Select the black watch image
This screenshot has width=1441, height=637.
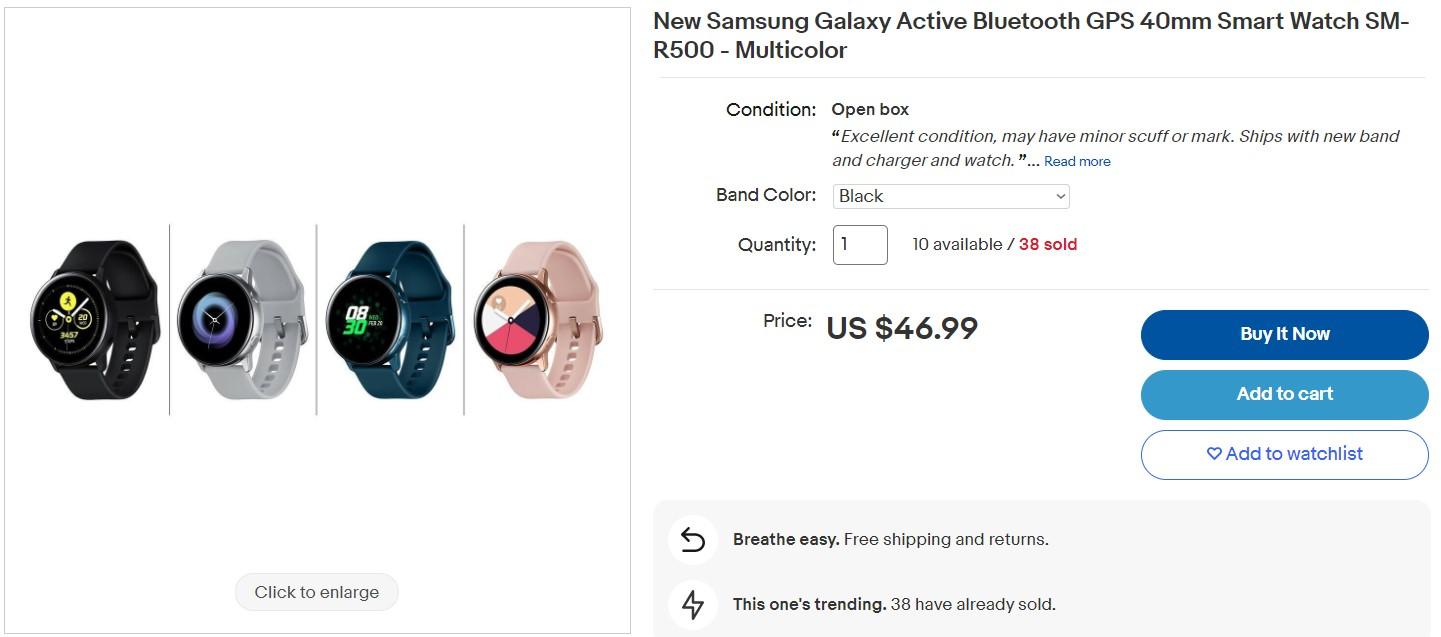pyautogui.click(x=93, y=320)
